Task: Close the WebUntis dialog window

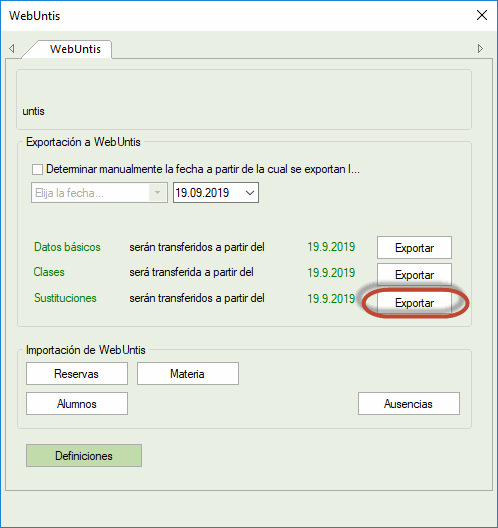Action: click(x=482, y=15)
